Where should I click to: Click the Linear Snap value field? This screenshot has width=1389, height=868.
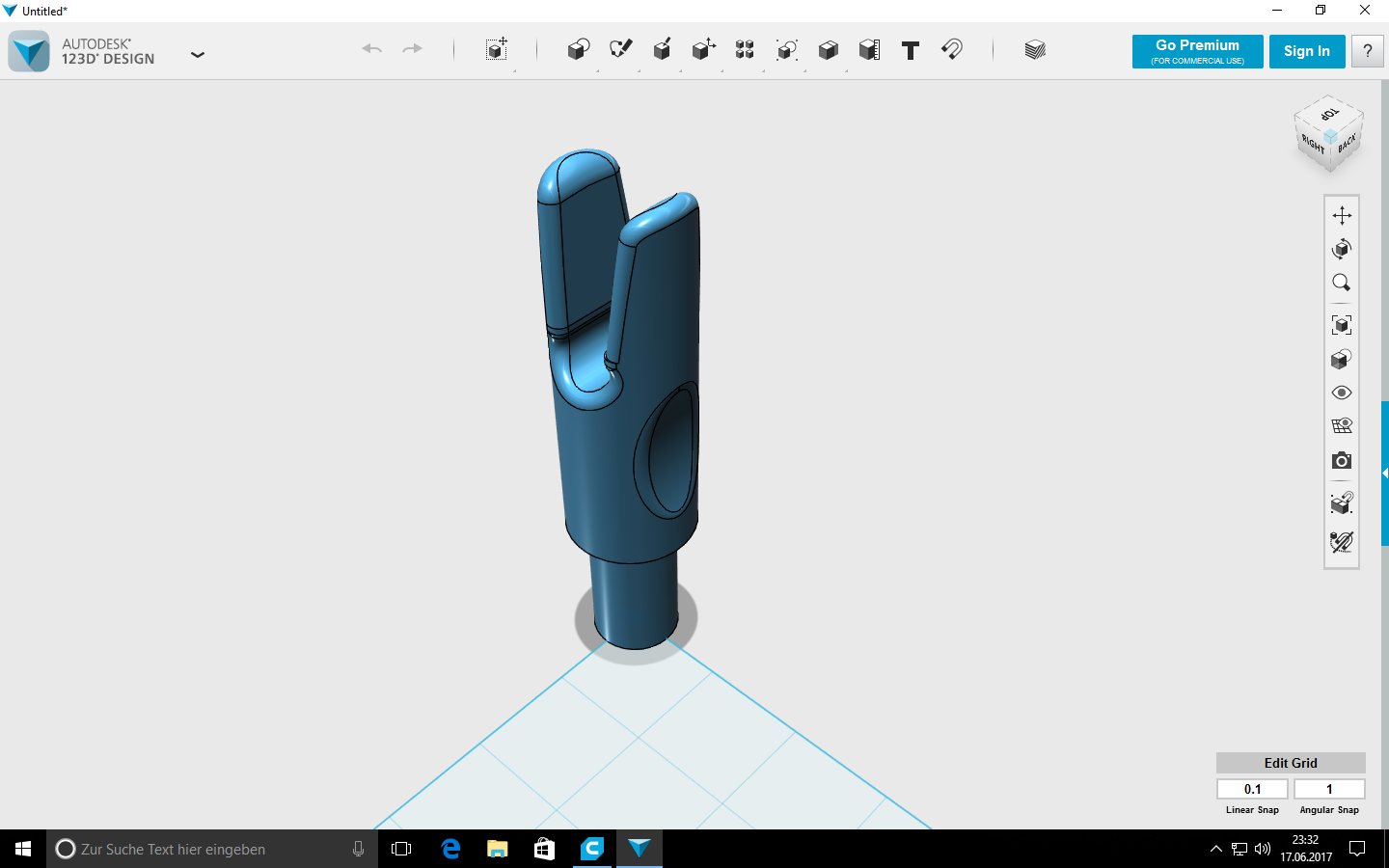[x=1252, y=789]
